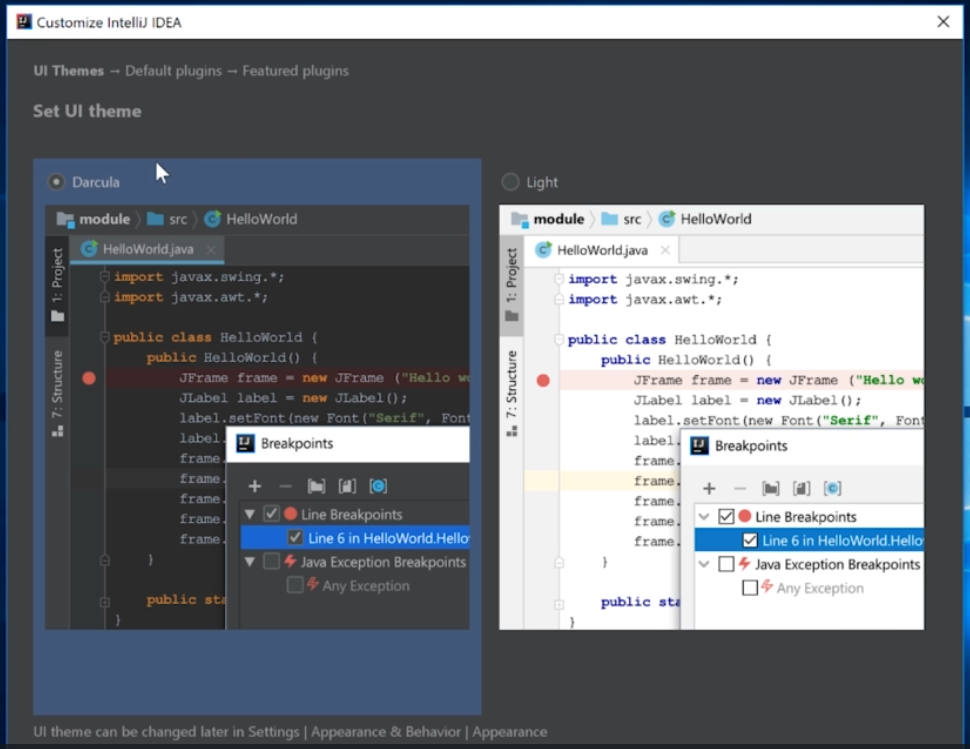Image resolution: width=970 pixels, height=749 pixels.
Task: Go to the Featured plugins step
Action: (x=295, y=71)
